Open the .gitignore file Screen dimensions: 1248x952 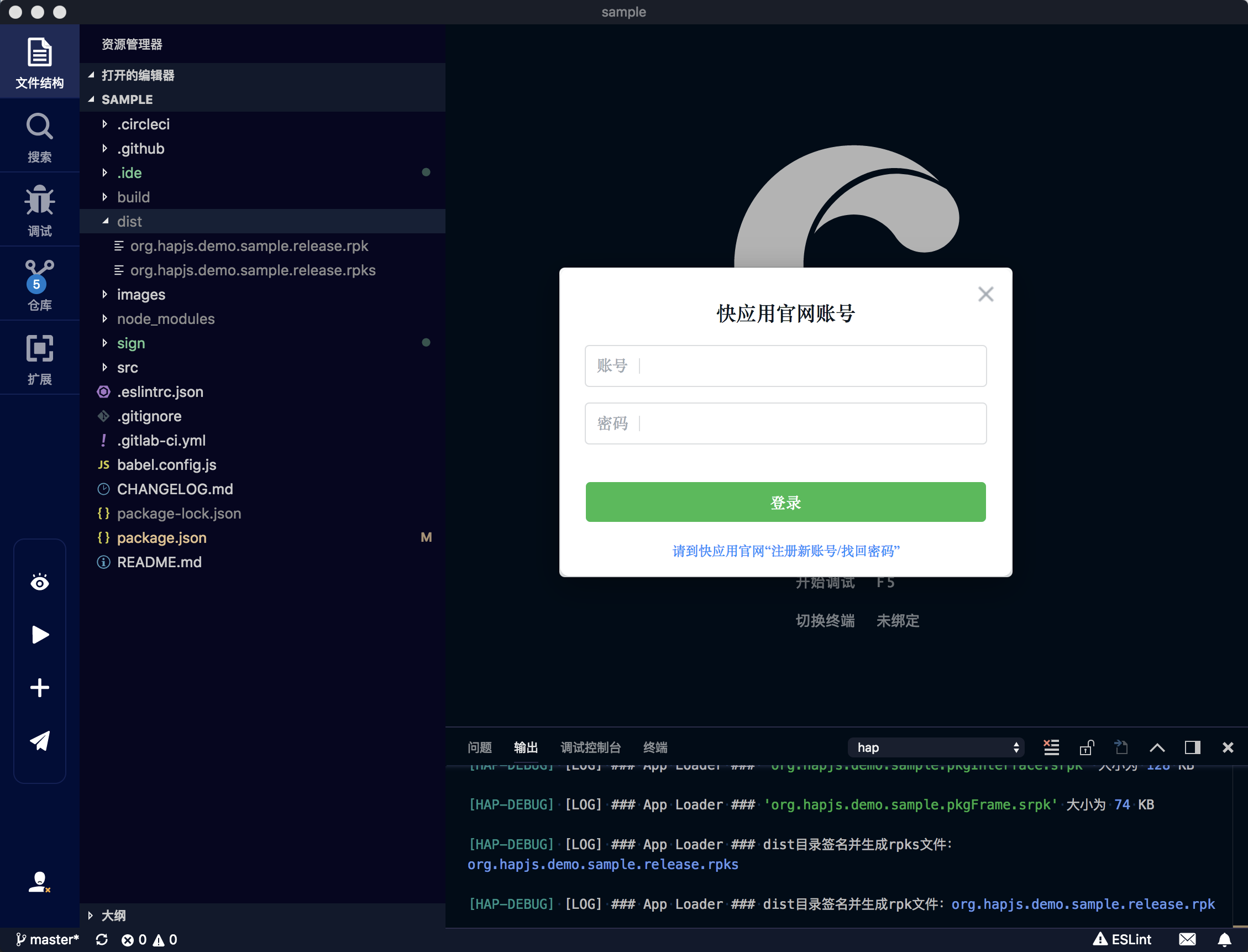click(x=263, y=416)
